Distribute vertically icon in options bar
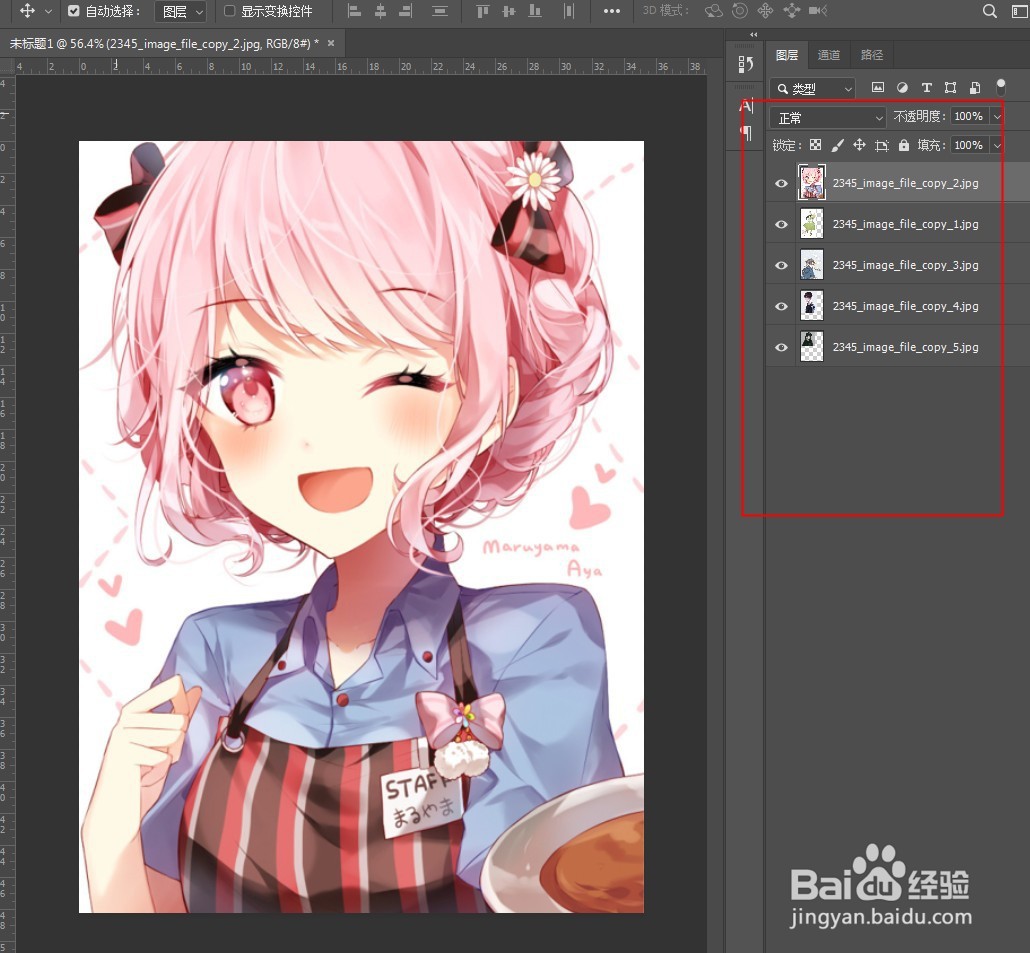The height and width of the screenshot is (953, 1030). click(439, 11)
